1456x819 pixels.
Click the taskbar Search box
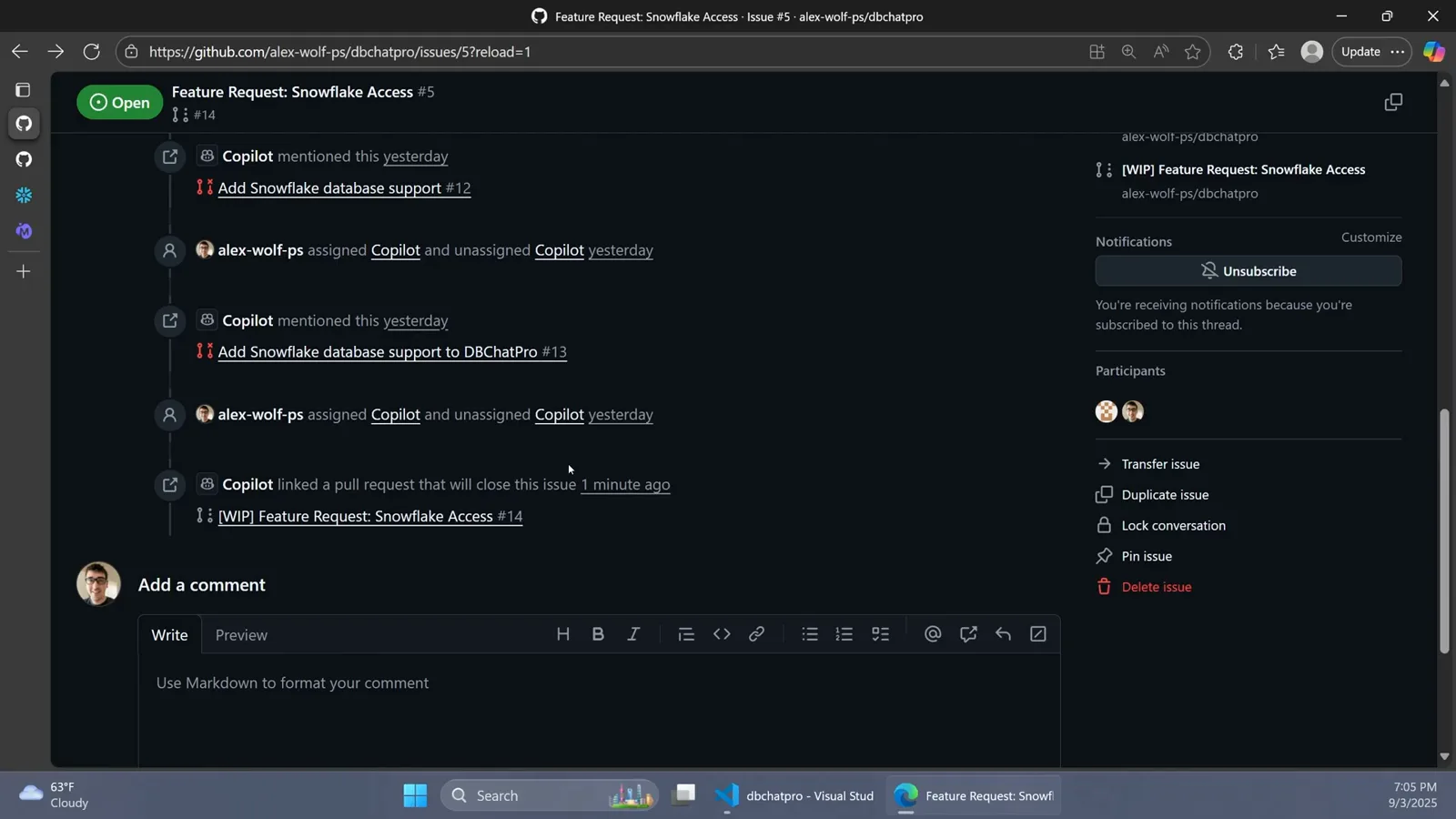549,795
